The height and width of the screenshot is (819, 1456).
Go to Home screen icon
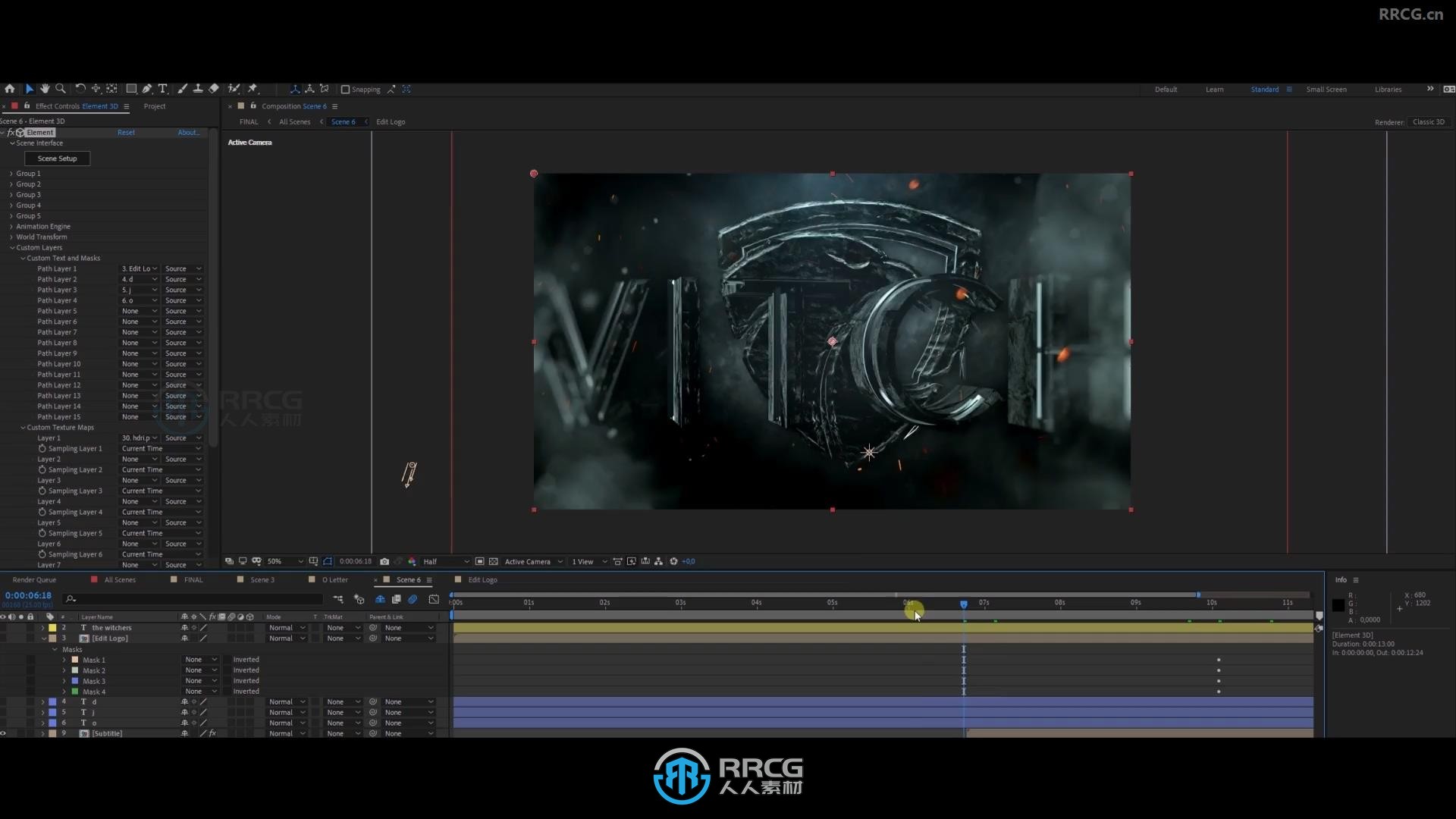9,89
